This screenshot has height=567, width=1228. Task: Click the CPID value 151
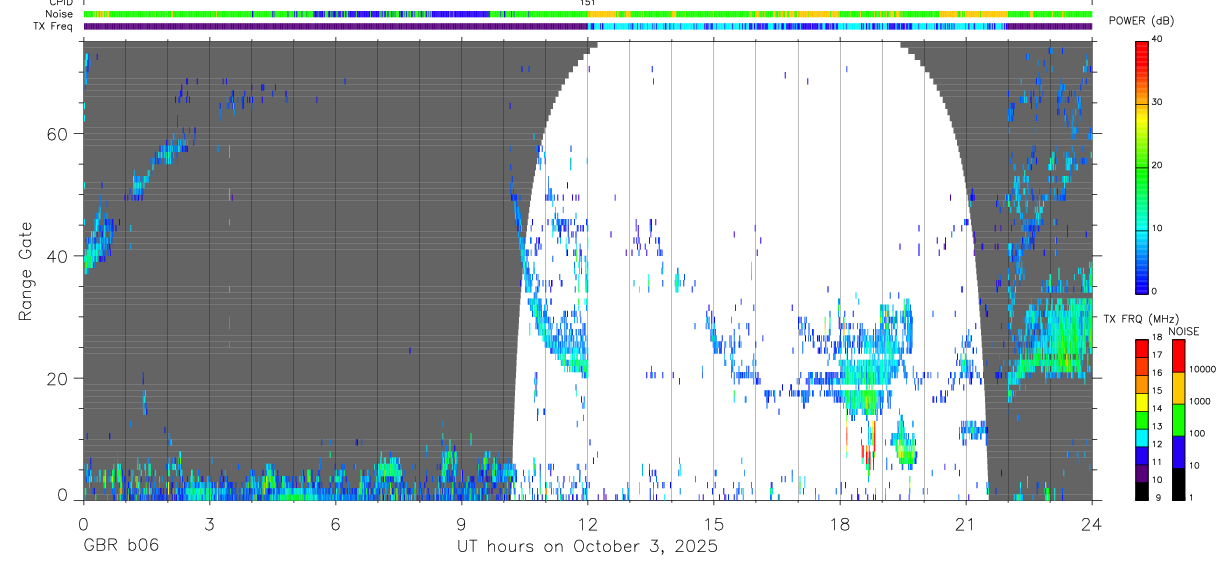point(588,3)
